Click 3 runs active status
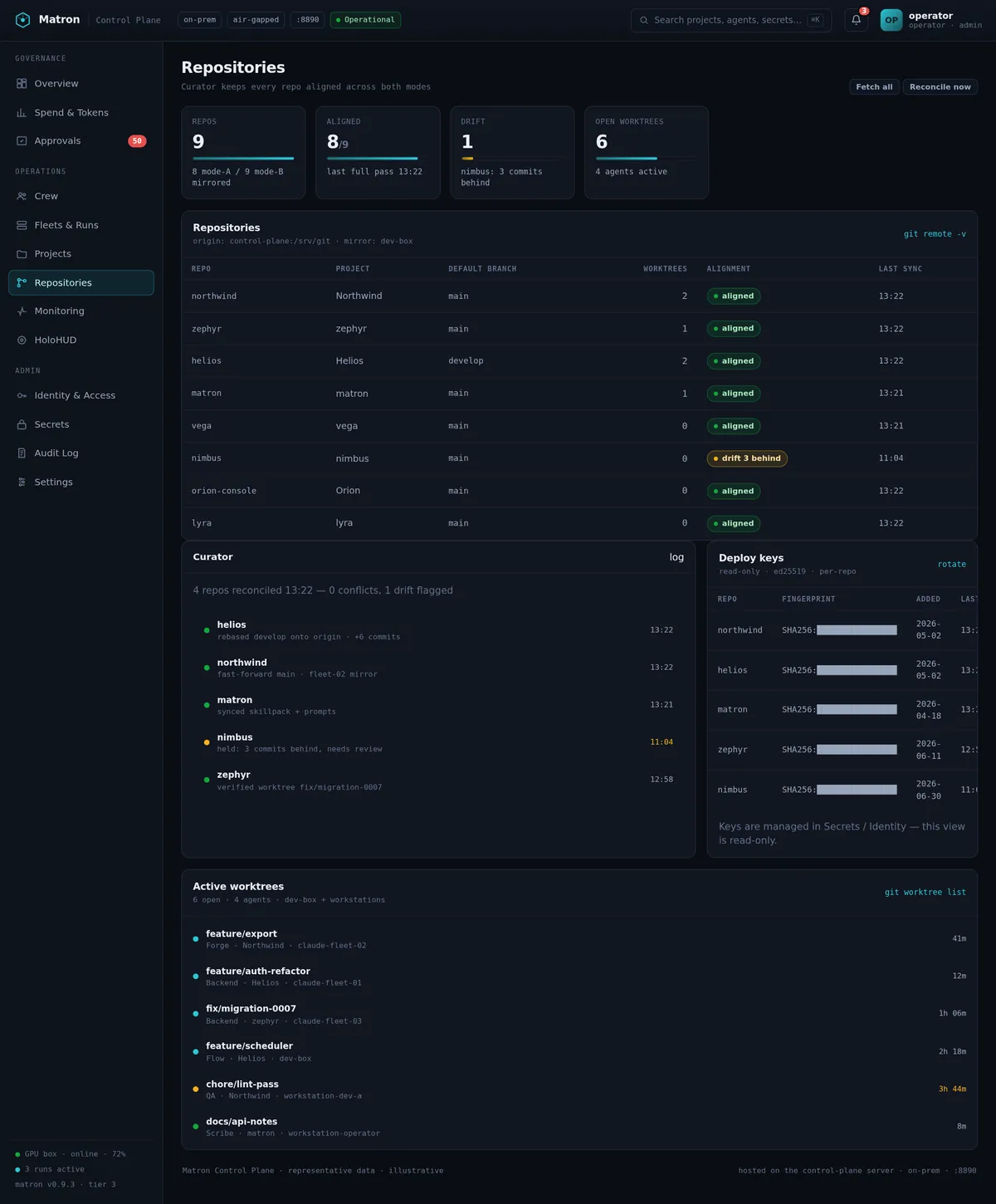 point(50,1169)
